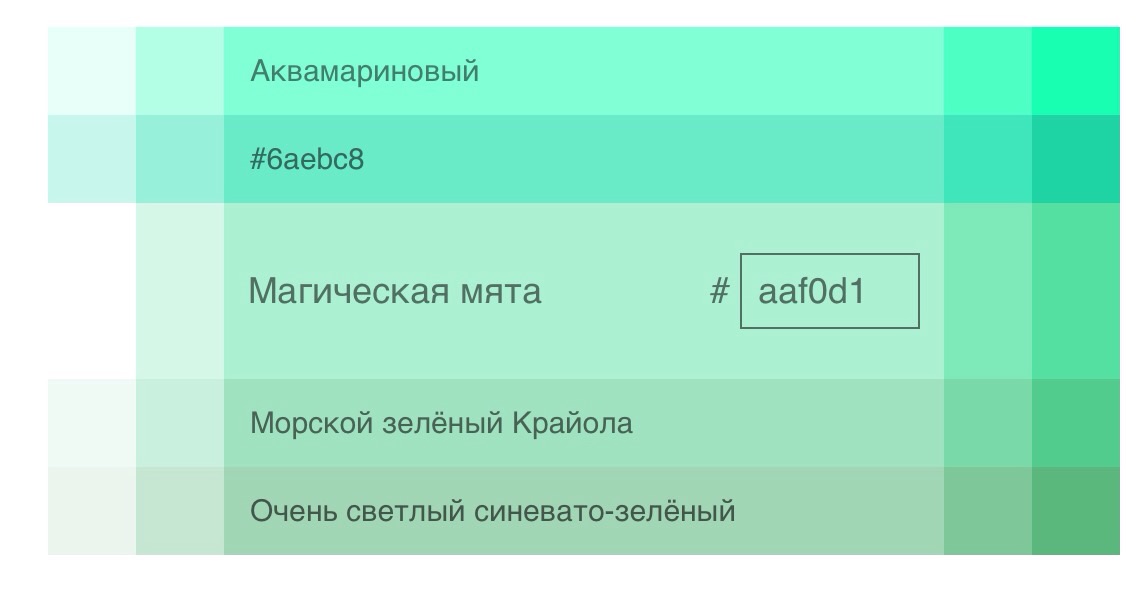
Task: Choose the brightest saturated swatch in Аквамариновый row
Action: (1076, 71)
